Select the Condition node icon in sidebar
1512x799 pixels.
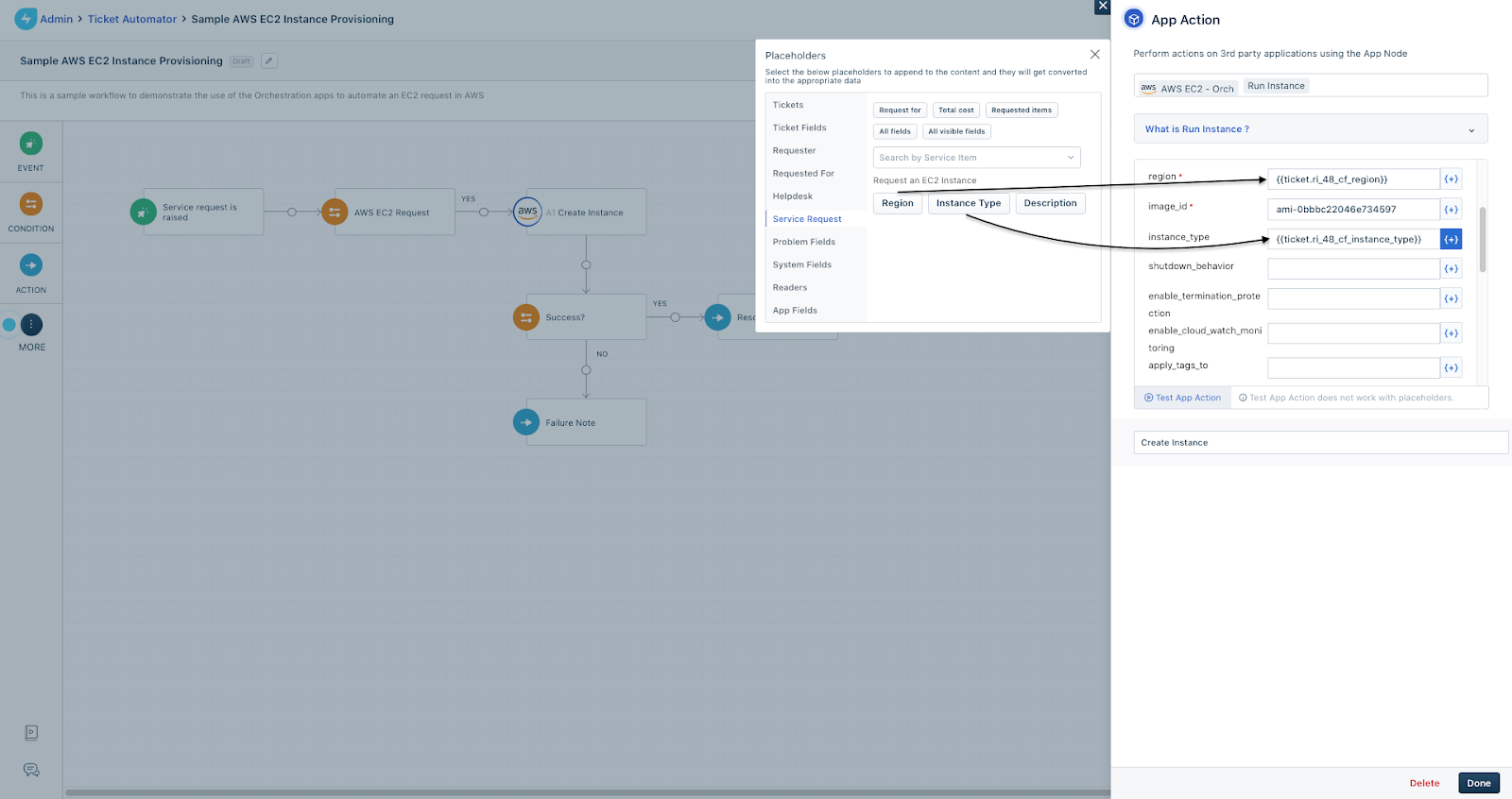31,204
